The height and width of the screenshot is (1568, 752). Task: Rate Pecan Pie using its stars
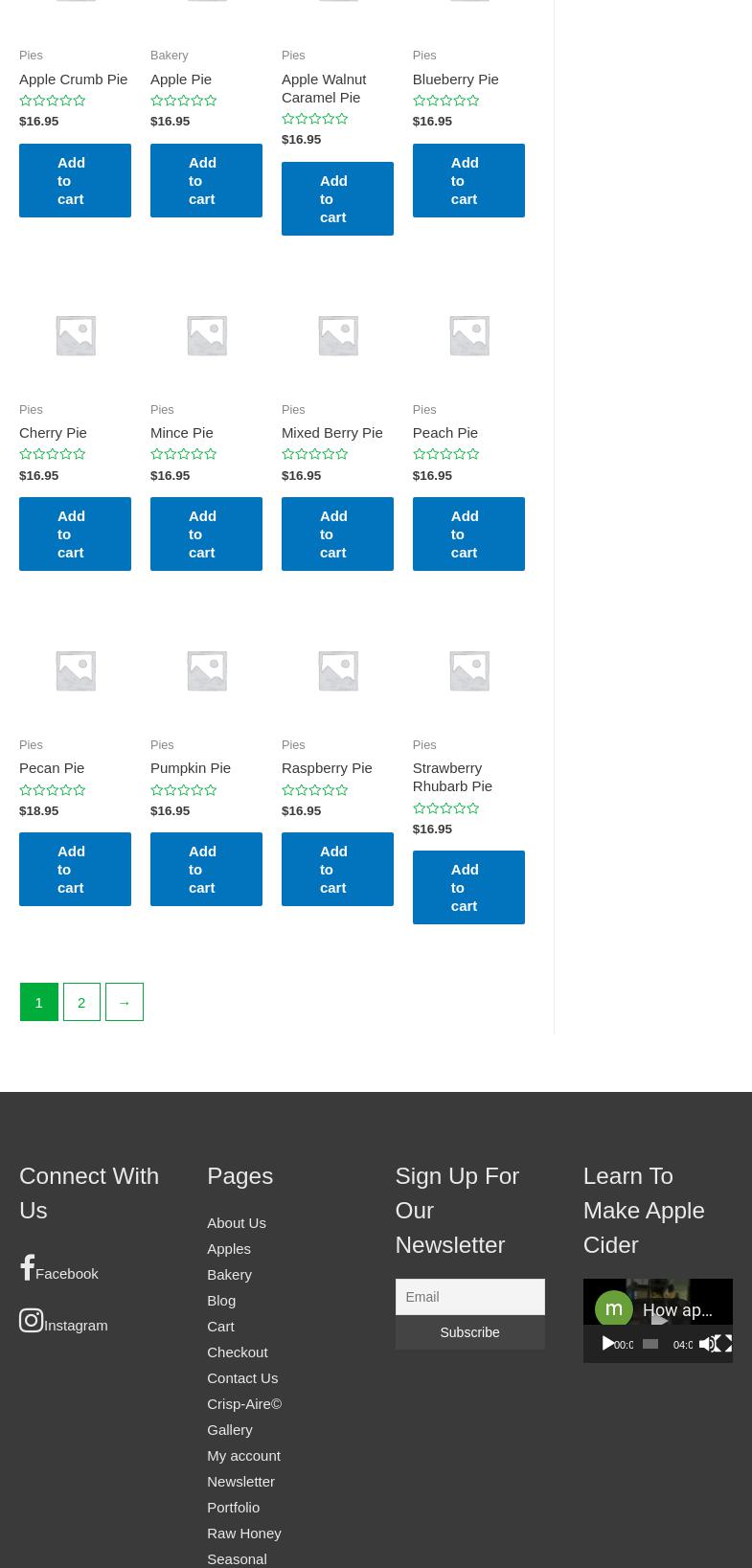click(53, 790)
